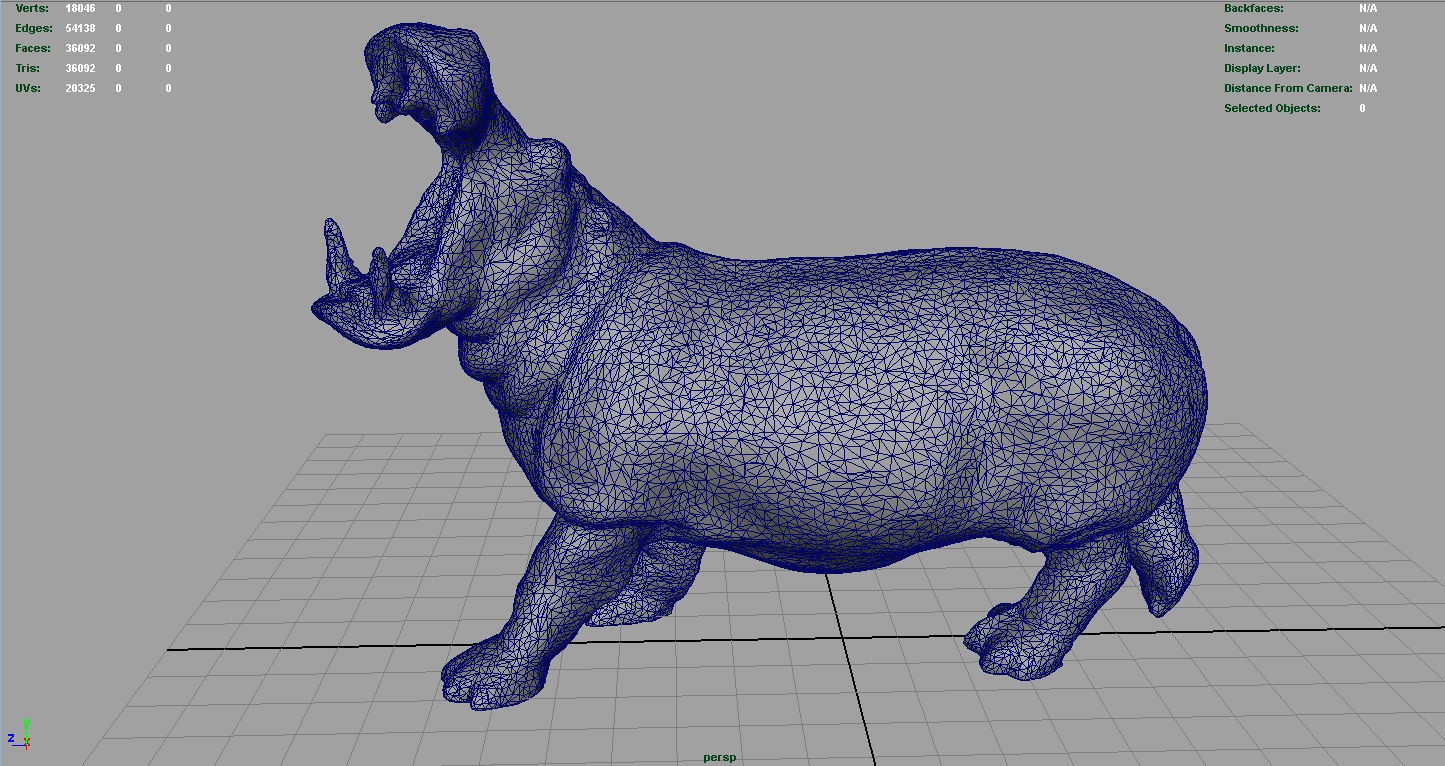
Task: Click the Smoothness: label
Action: (1261, 28)
